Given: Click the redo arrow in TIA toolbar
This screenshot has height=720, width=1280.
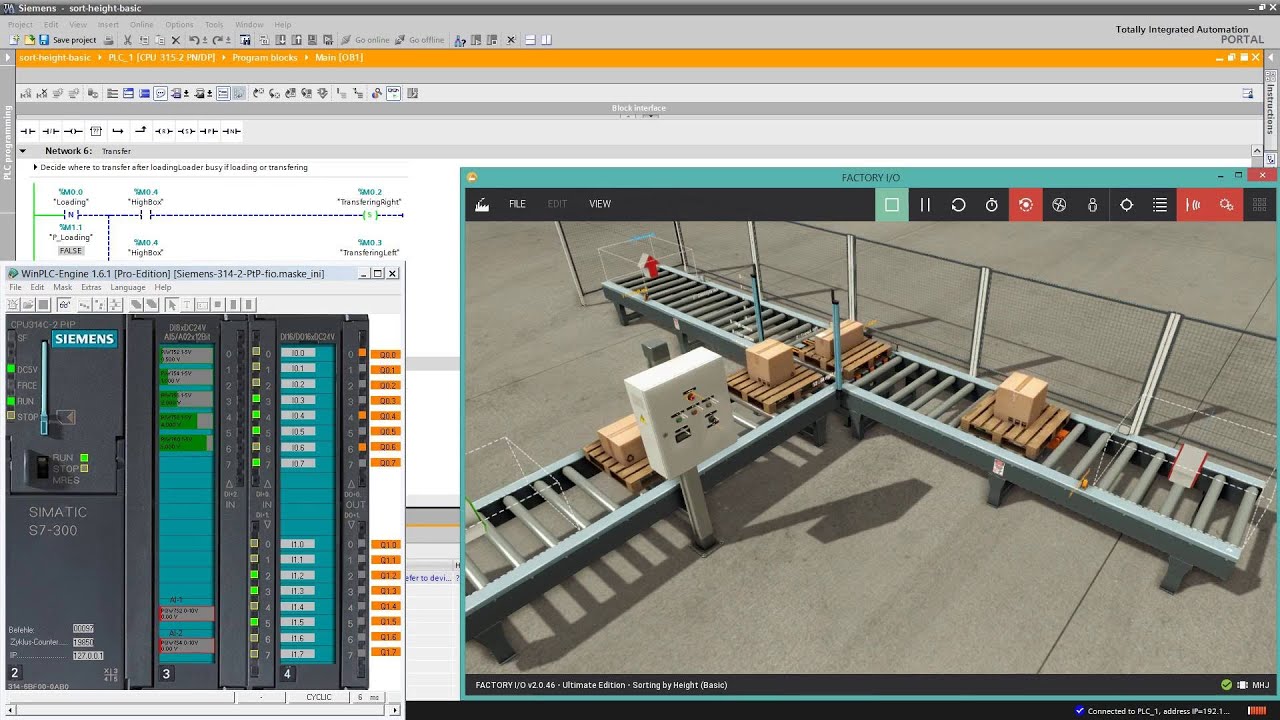Looking at the screenshot, I should tap(216, 40).
